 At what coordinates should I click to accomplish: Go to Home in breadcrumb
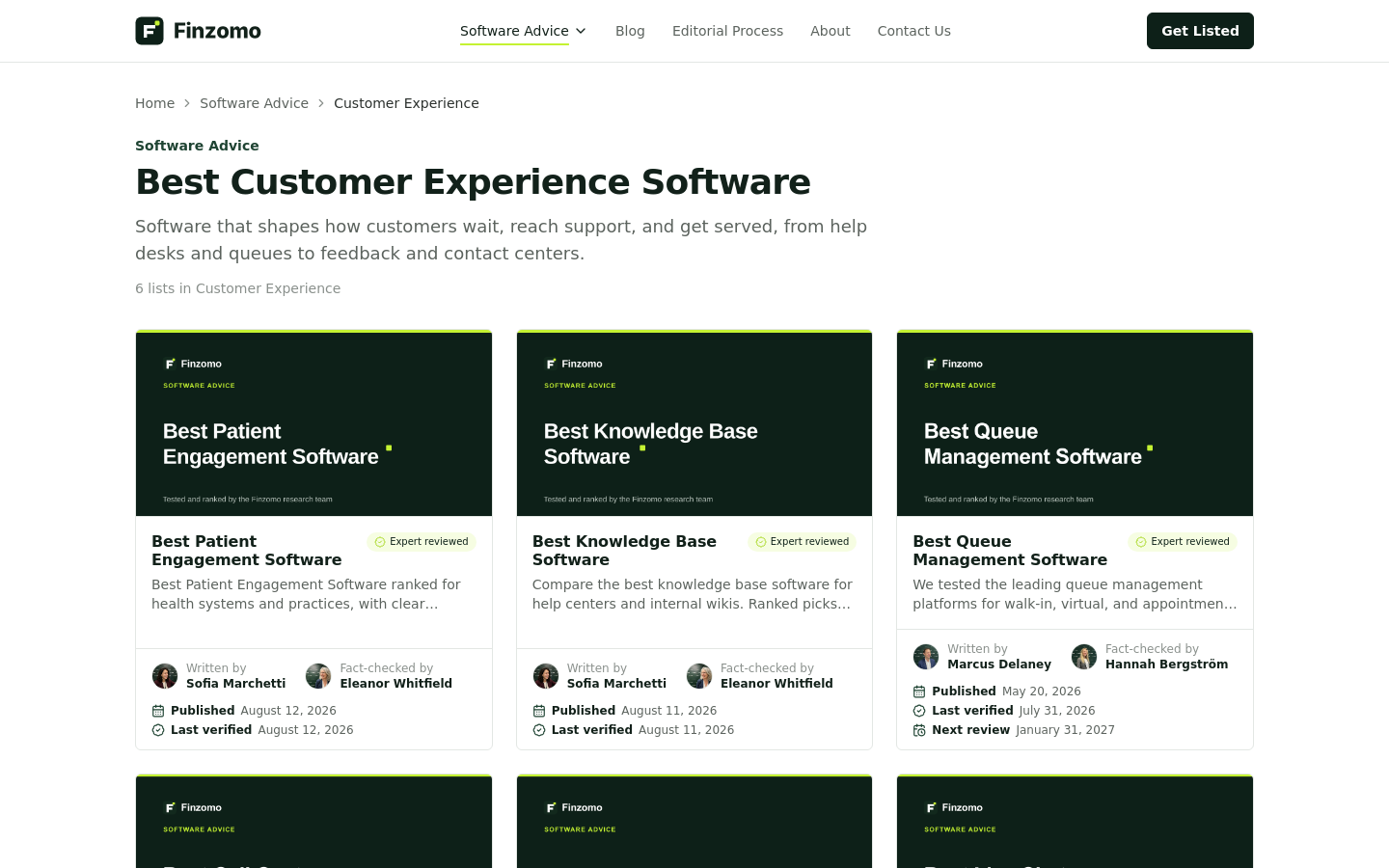pyautogui.click(x=154, y=103)
